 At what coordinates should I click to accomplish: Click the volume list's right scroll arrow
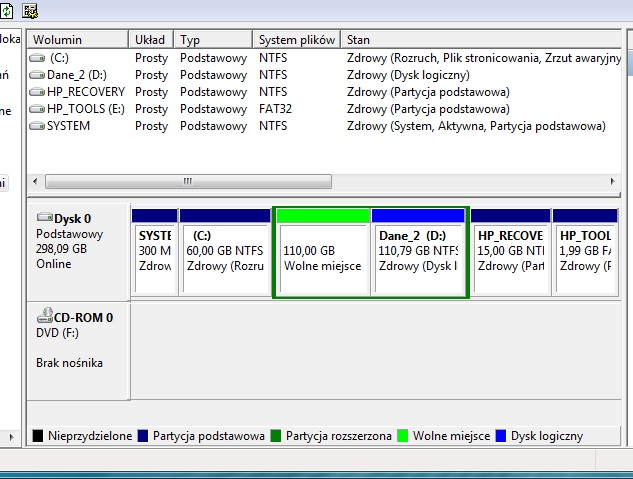(612, 182)
